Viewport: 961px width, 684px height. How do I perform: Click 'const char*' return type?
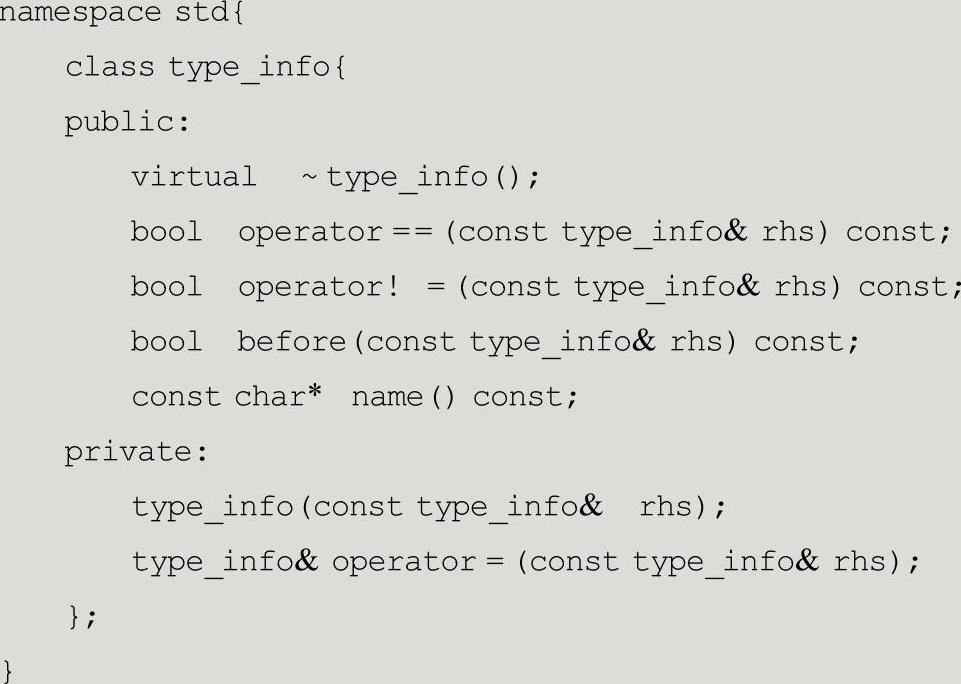tap(227, 397)
